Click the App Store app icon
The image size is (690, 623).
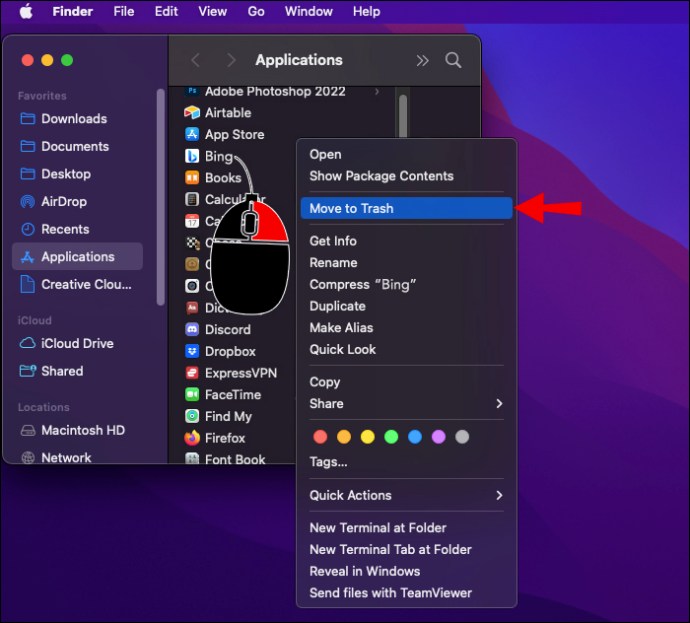(x=192, y=134)
